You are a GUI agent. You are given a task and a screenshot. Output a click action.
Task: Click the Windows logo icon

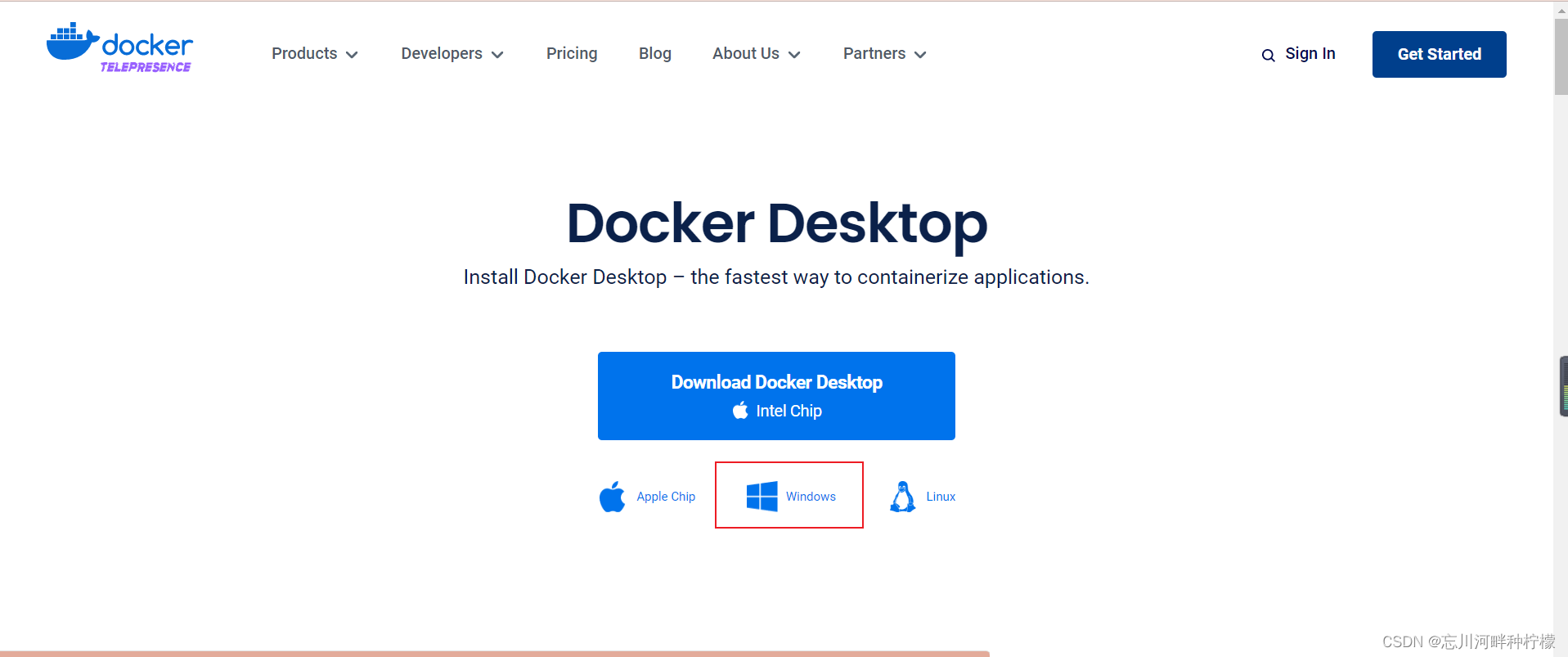click(x=762, y=497)
